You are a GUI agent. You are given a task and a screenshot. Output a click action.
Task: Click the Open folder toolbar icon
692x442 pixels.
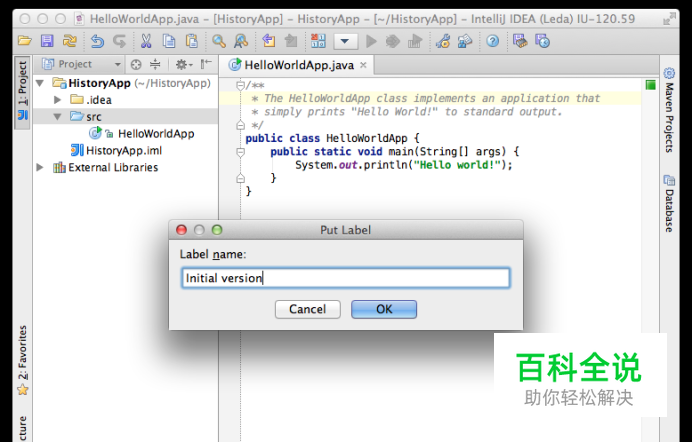coord(25,41)
